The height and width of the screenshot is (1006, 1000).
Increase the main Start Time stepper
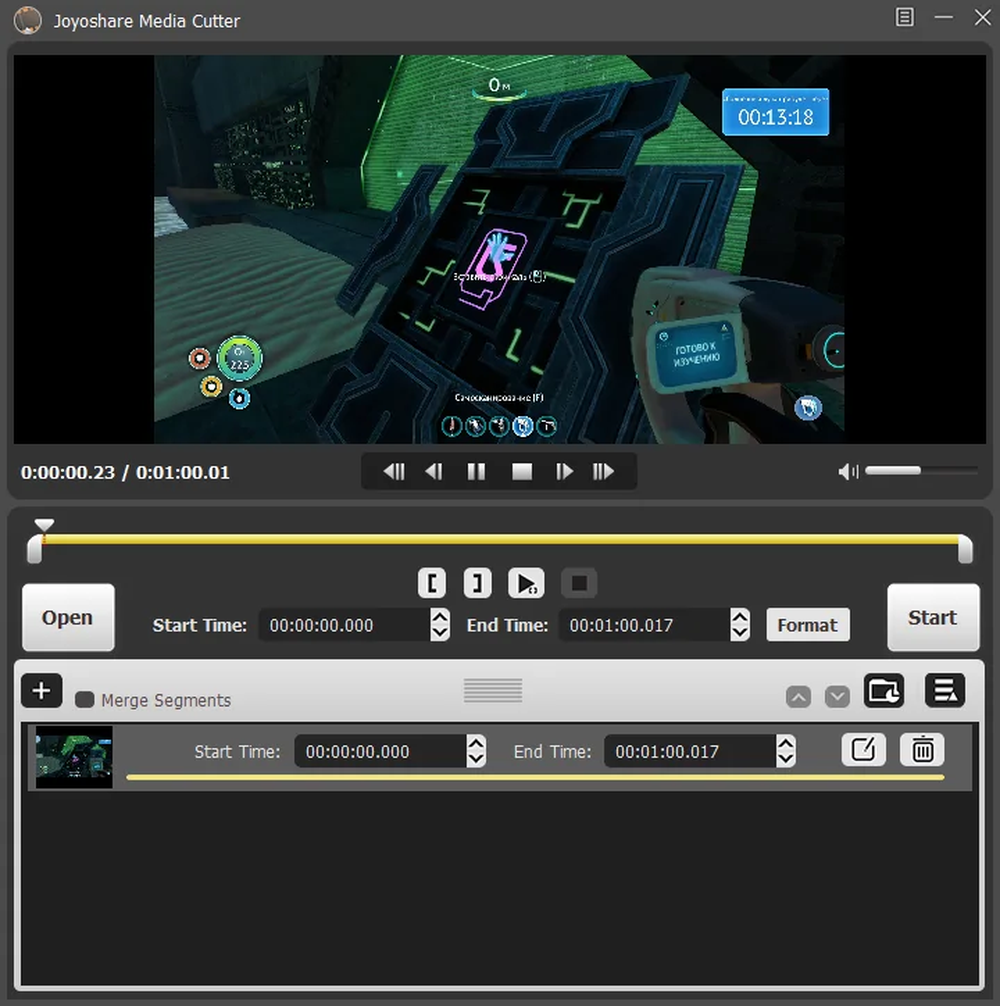[440, 617]
